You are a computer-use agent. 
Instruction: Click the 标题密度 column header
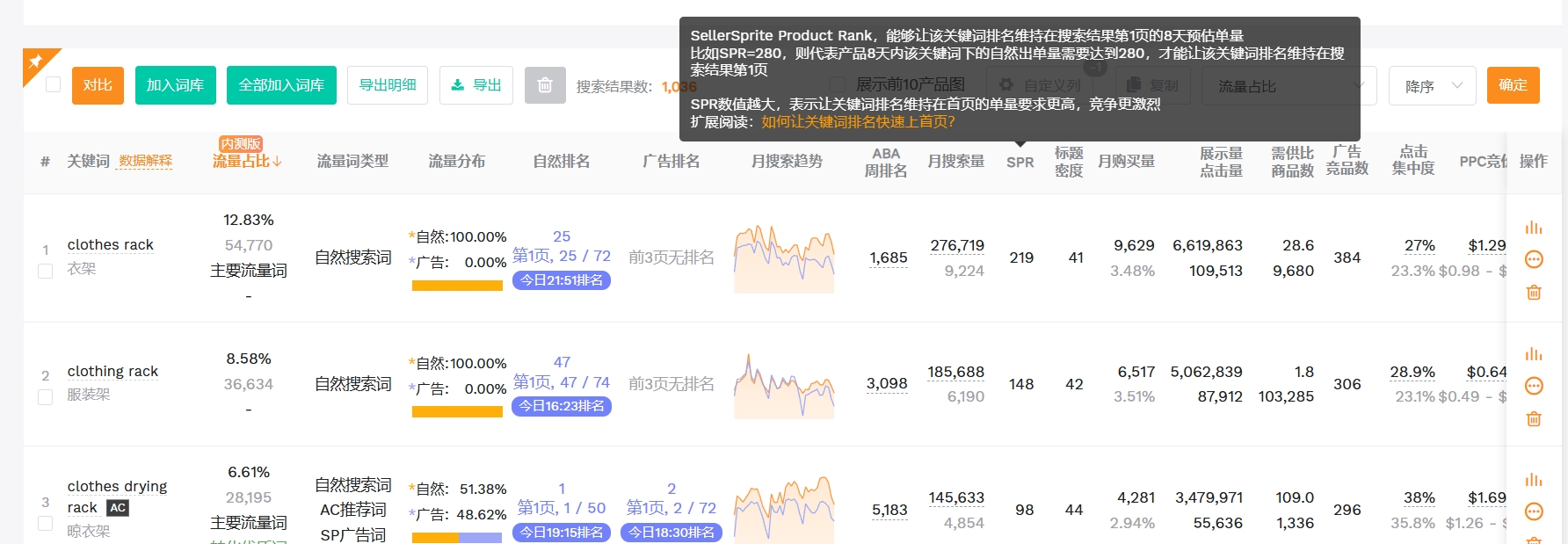[x=1069, y=162]
